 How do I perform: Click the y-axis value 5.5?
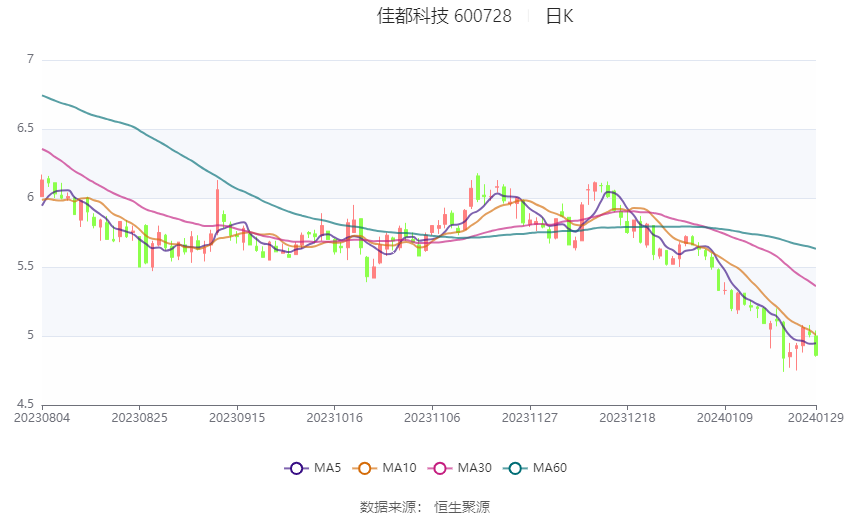click(x=25, y=267)
